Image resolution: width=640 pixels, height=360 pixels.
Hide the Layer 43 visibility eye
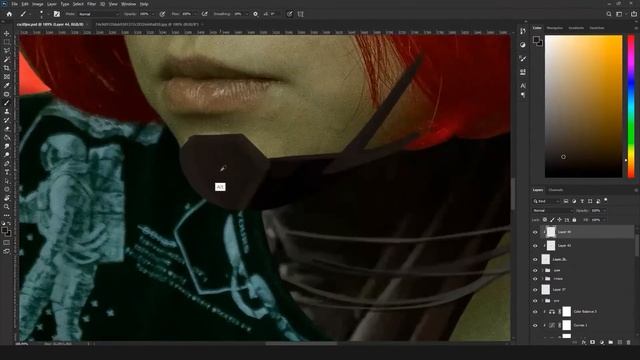point(535,246)
